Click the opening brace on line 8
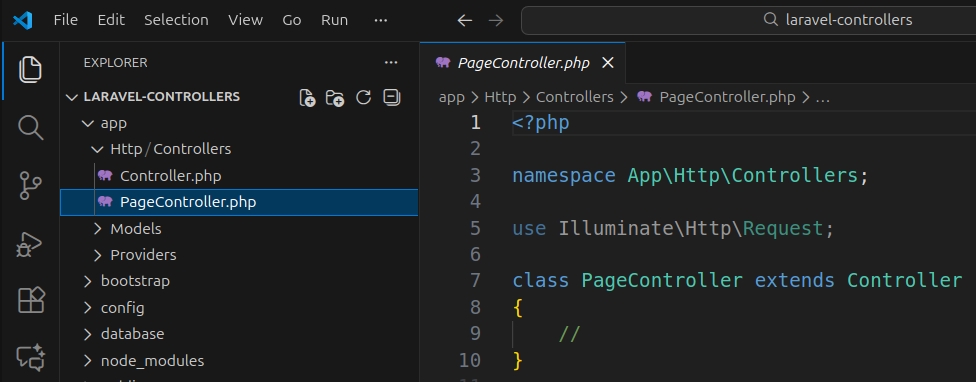The height and width of the screenshot is (382, 976). click(x=517, y=307)
